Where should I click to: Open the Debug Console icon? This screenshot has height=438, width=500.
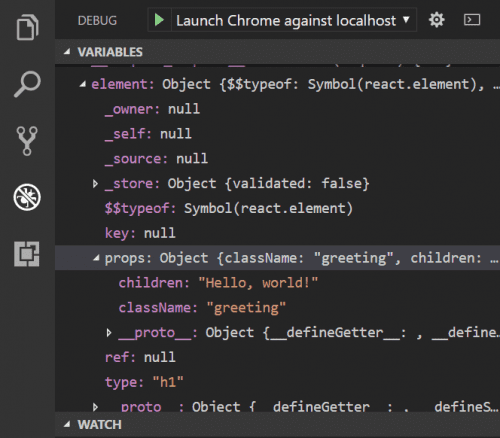472,20
